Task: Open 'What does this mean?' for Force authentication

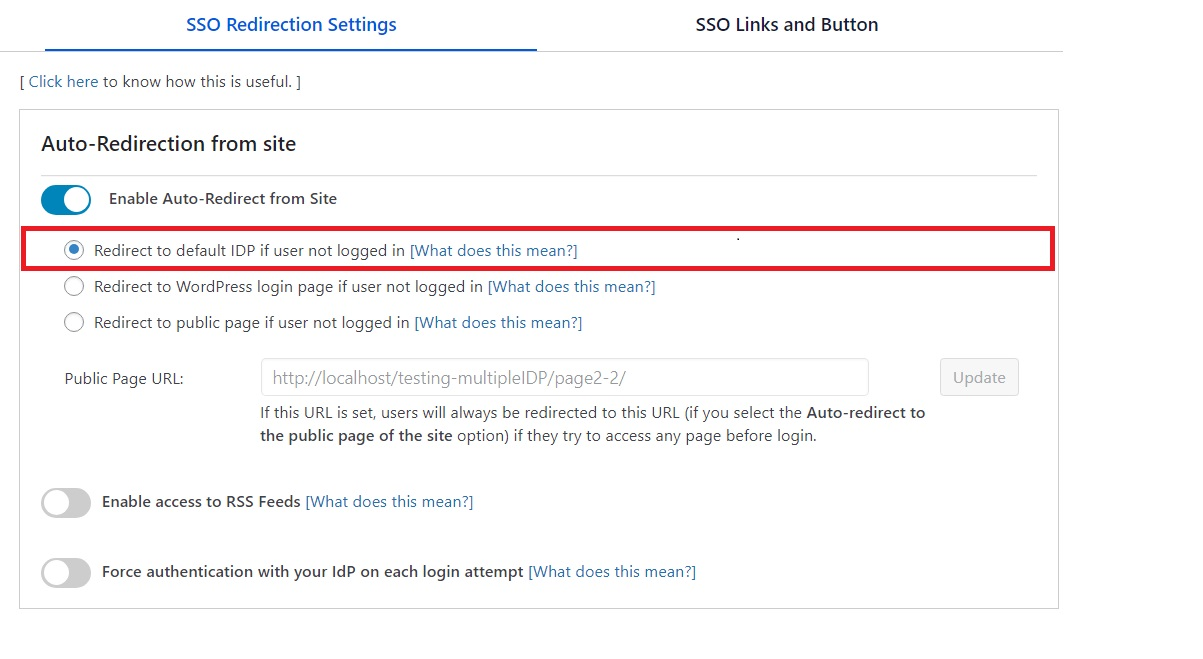Action: pos(612,572)
